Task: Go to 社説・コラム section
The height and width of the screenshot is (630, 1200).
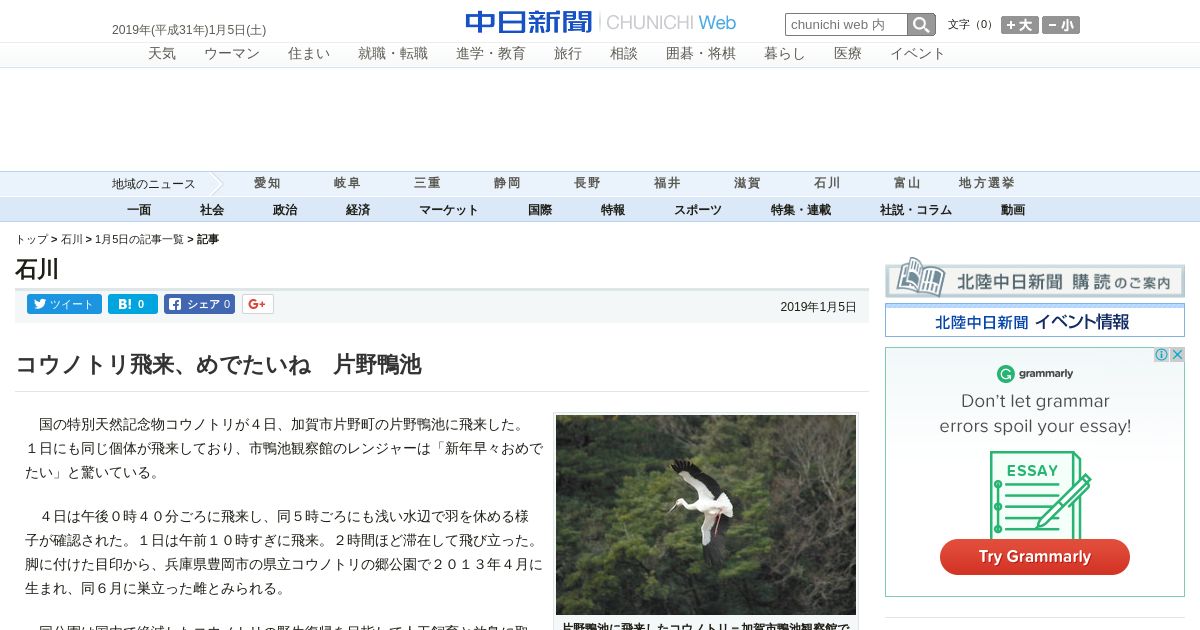Action: pyautogui.click(x=916, y=210)
